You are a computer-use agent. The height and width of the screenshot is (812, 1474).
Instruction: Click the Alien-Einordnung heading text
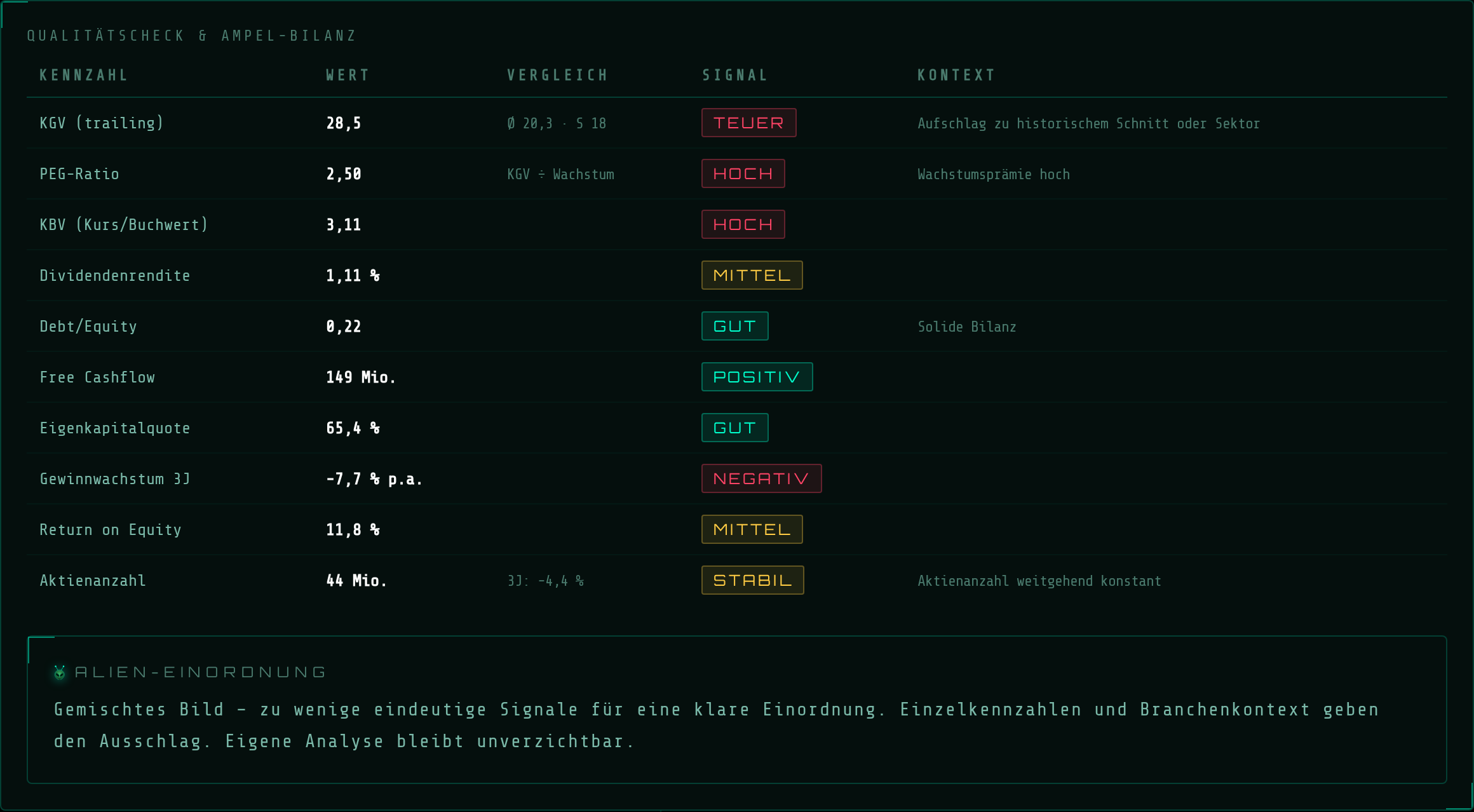tap(200, 672)
